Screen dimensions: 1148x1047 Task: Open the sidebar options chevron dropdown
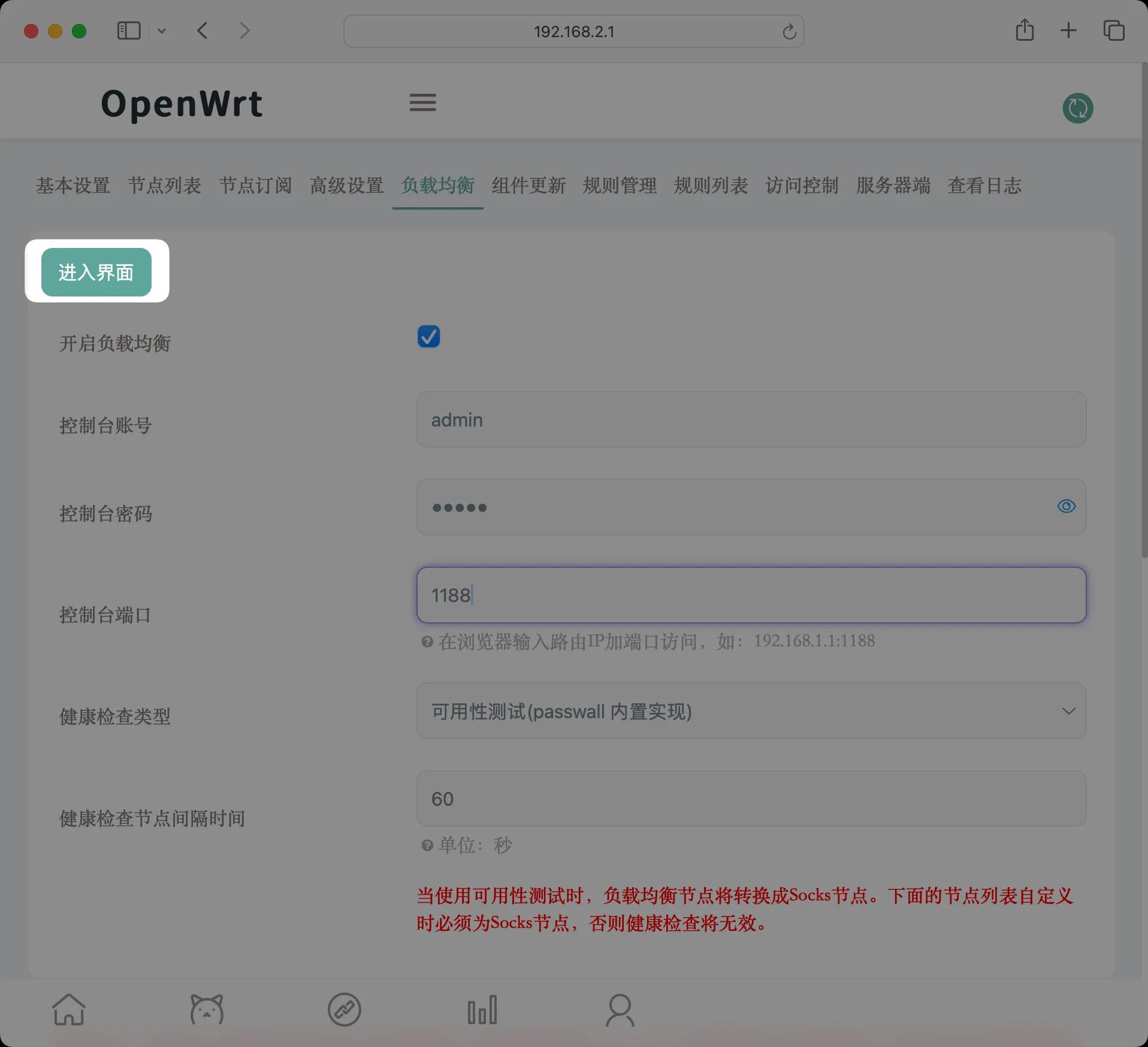tap(162, 31)
